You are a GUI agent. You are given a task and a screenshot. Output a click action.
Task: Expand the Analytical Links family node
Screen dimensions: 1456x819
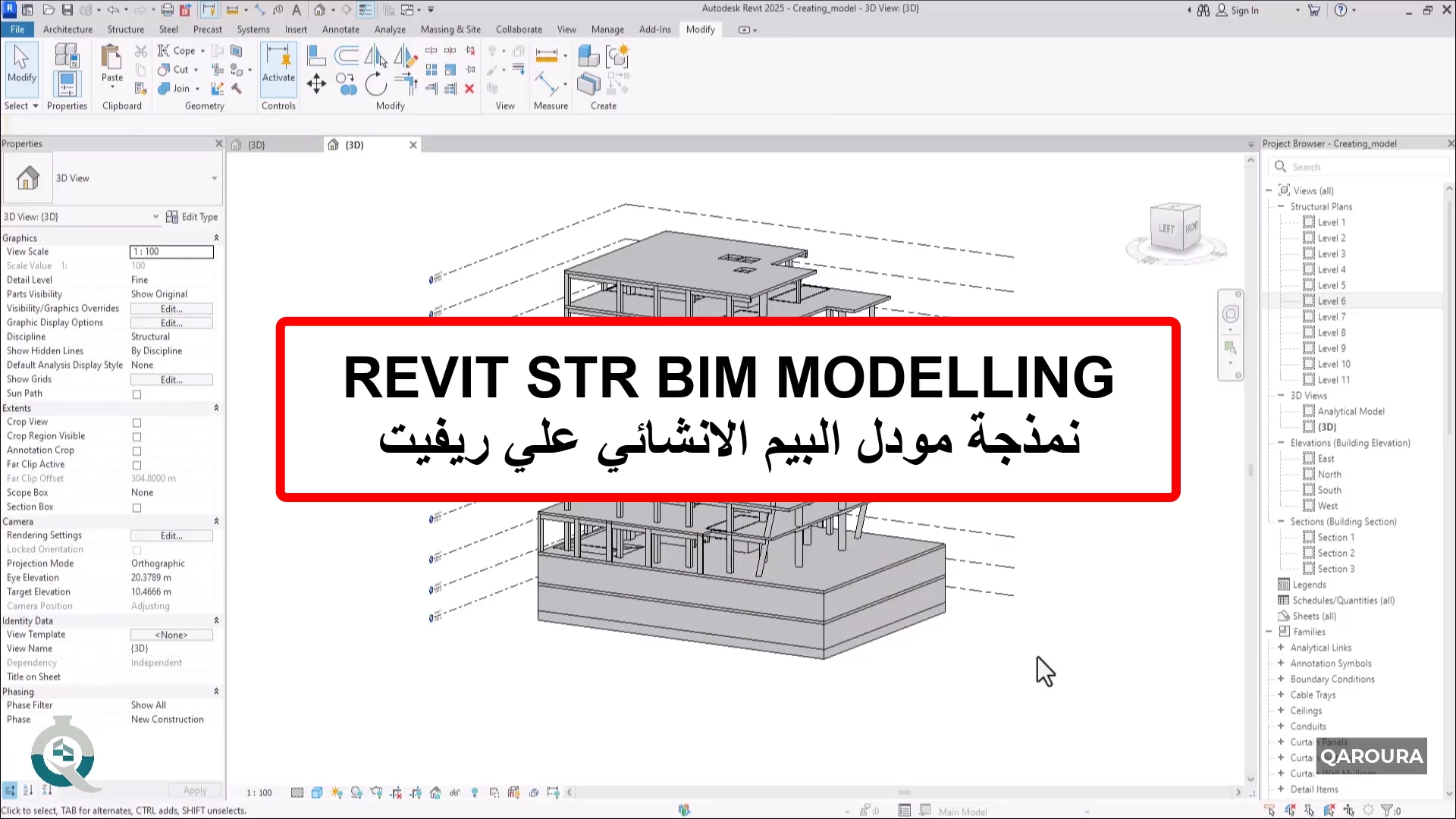[1281, 648]
